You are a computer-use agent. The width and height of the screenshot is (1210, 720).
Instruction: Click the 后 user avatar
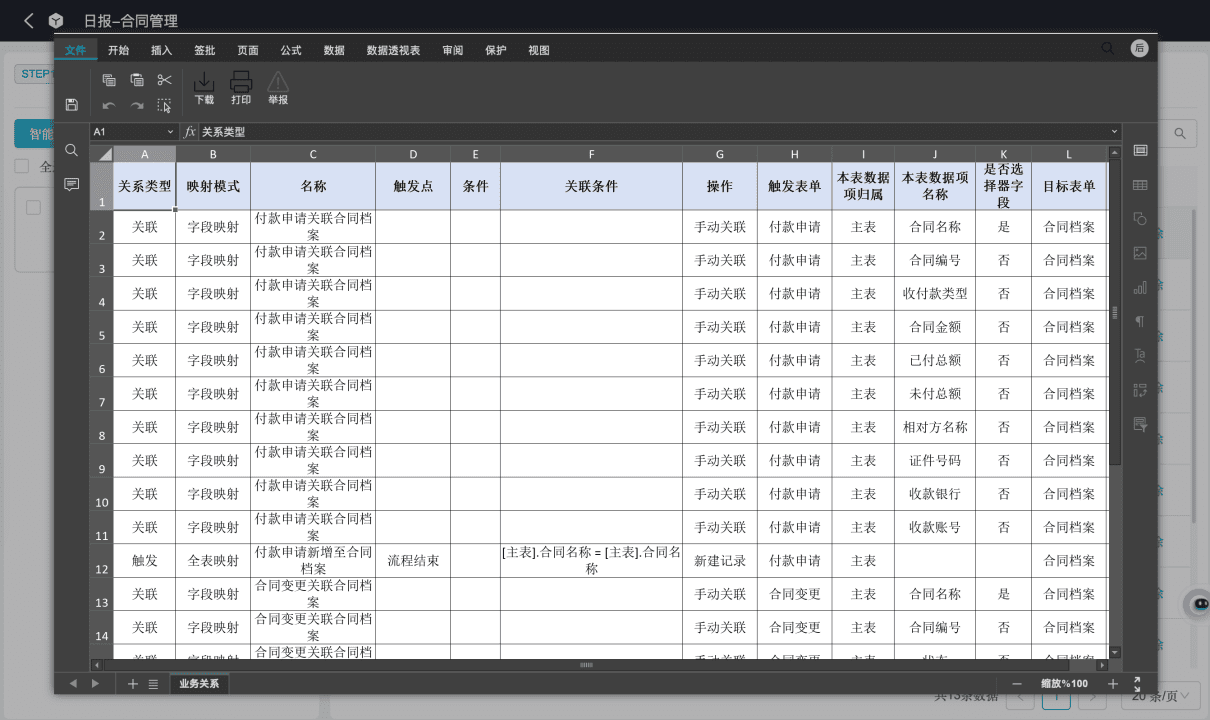click(x=1139, y=48)
